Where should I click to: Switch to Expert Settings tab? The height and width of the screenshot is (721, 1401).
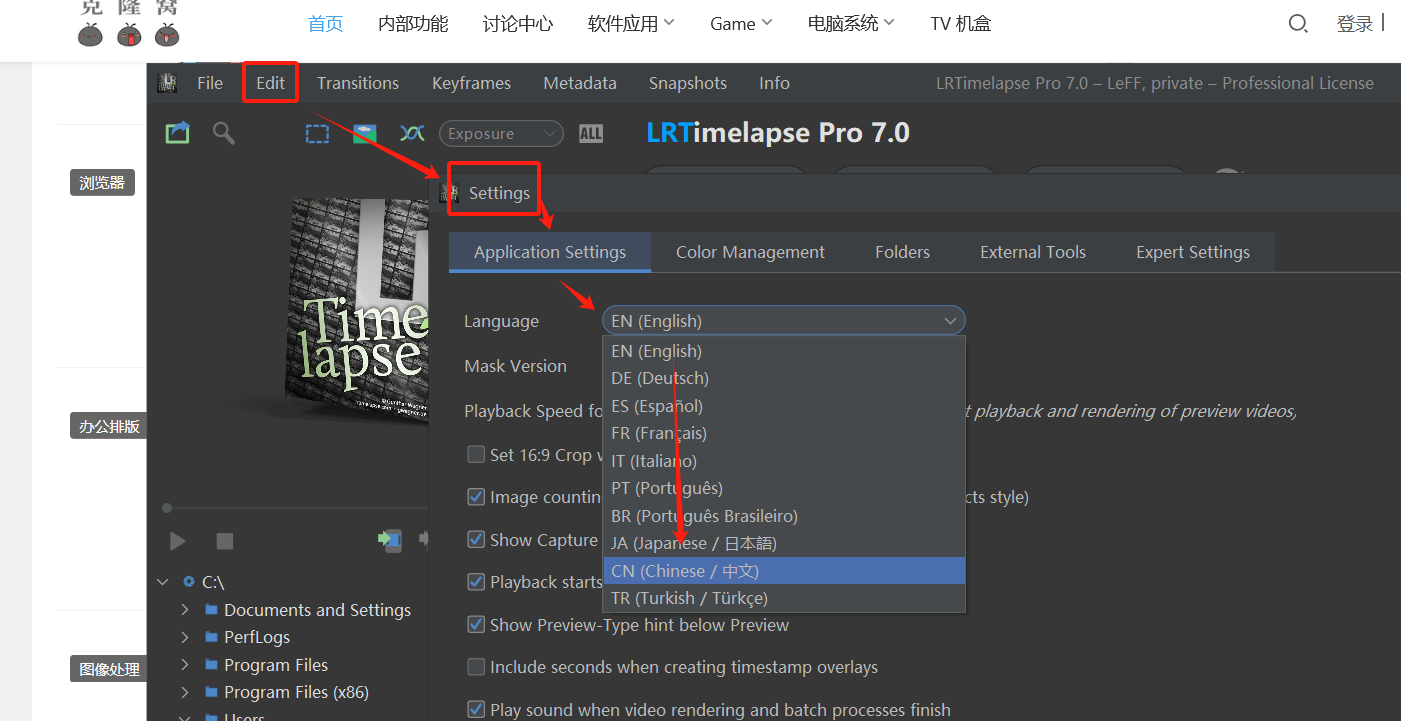point(1193,252)
